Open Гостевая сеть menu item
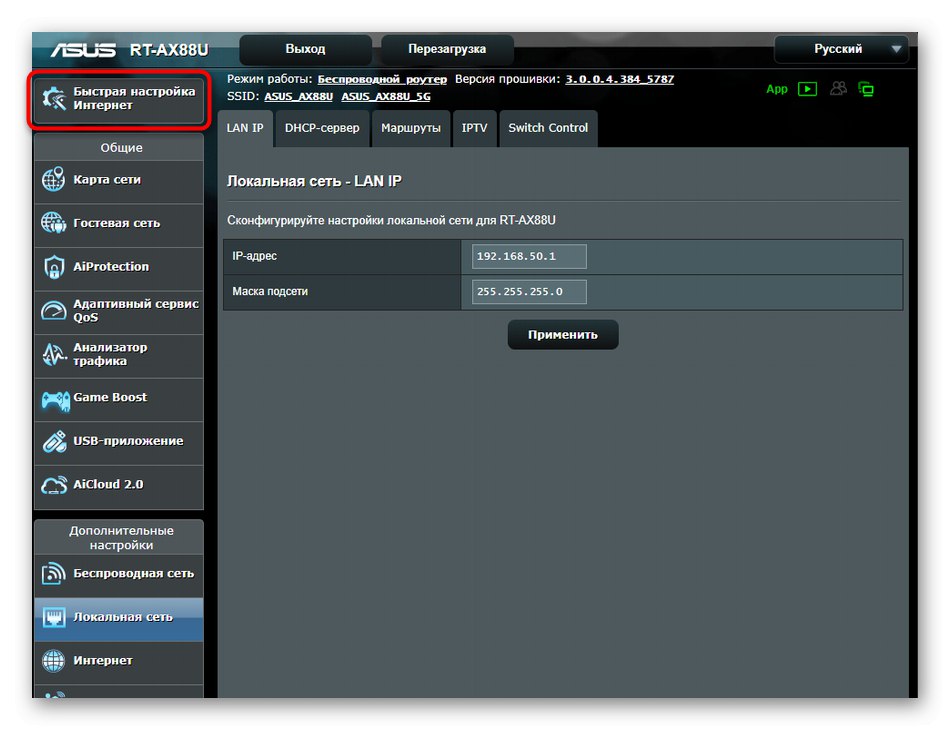Image resolution: width=950 pixels, height=730 pixels. point(119,224)
